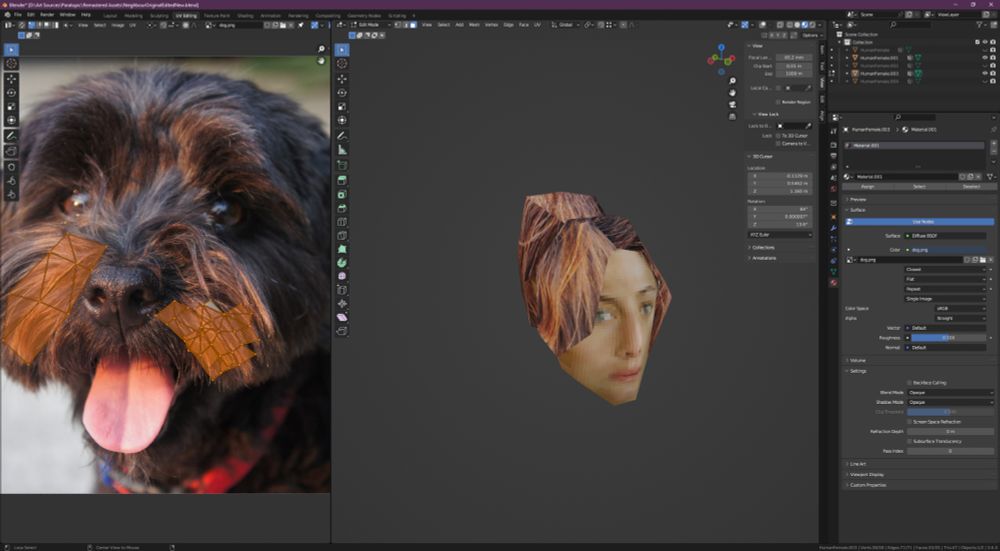Expand the Collections panel in sidebar
The width and height of the screenshot is (1000, 551).
tap(762, 247)
